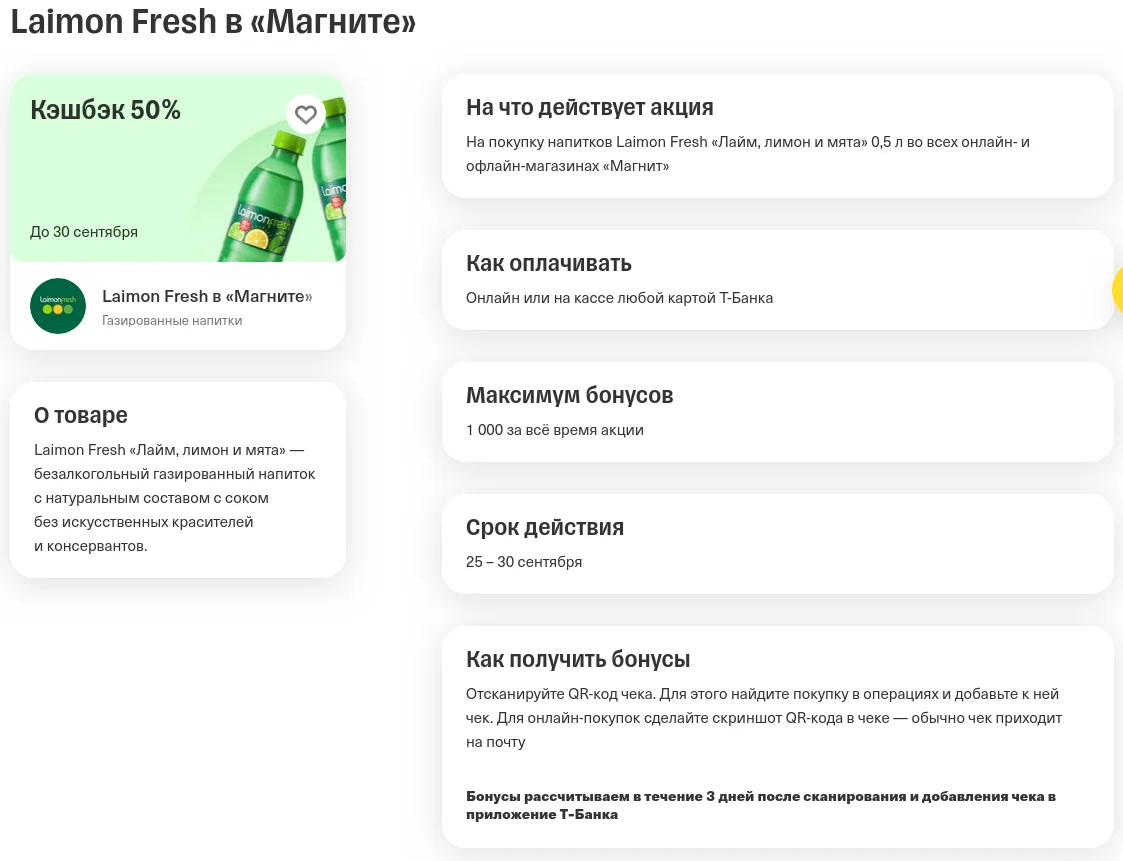Toggle the heart favorite icon on cashback card
This screenshot has width=1123, height=861.
pyautogui.click(x=306, y=115)
